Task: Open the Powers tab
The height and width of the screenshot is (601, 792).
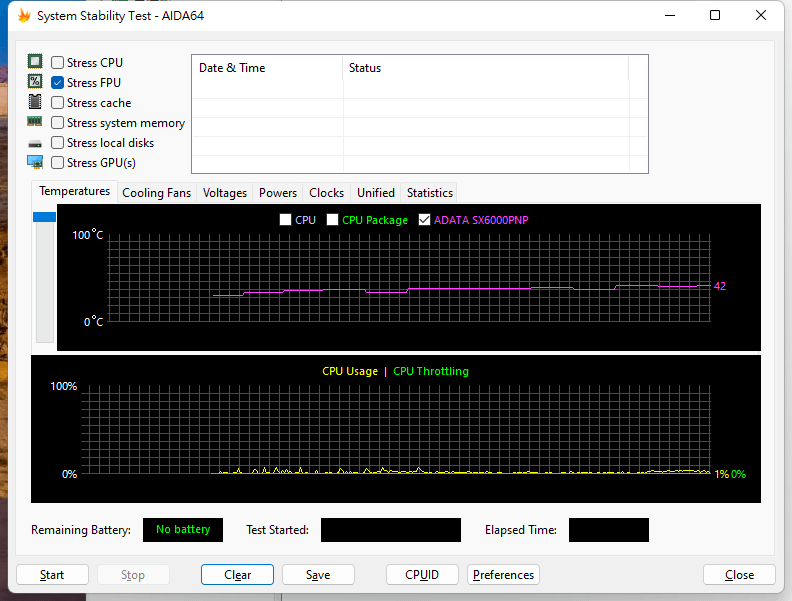Action: tap(278, 193)
